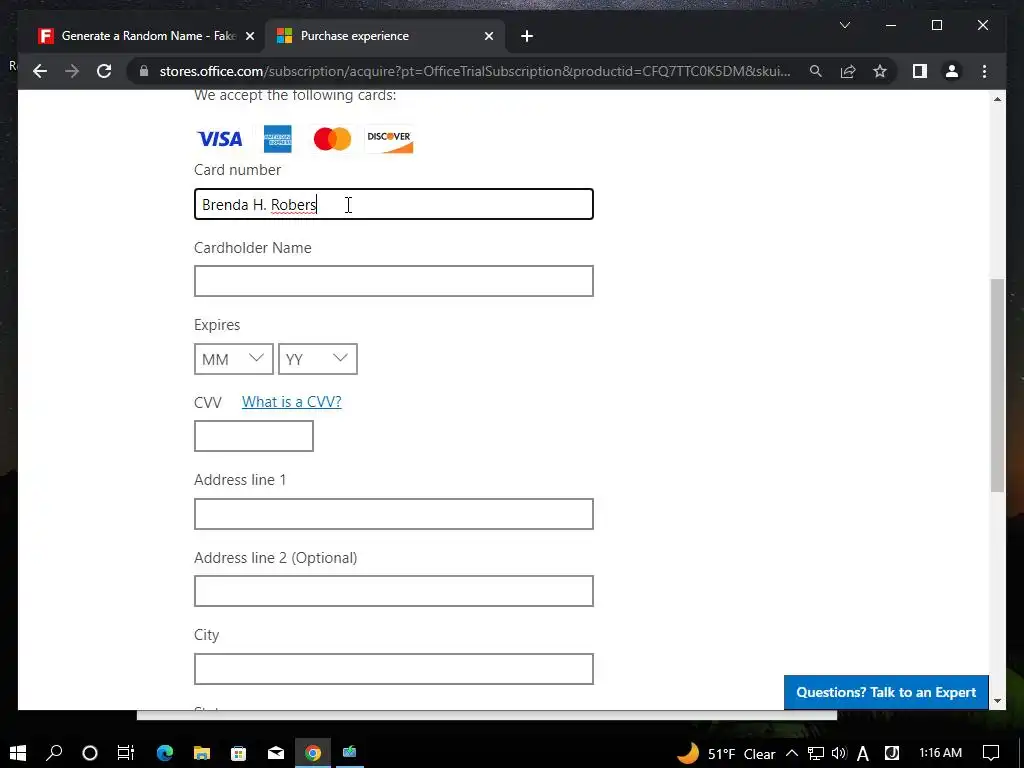Image resolution: width=1024 pixels, height=768 pixels.
Task: Click Address line 2 optional field
Action: pyautogui.click(x=394, y=591)
